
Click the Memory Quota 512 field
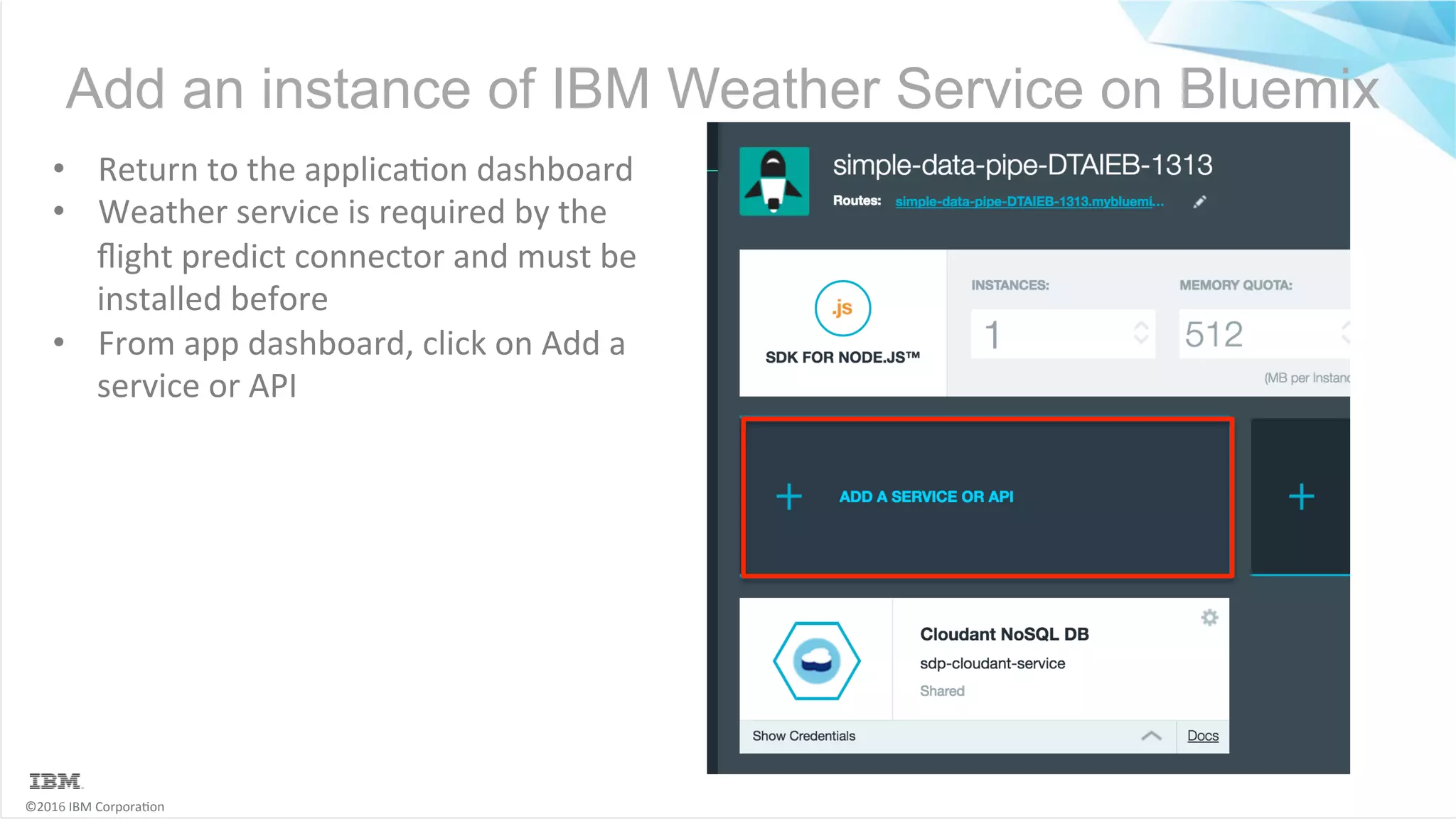(x=1264, y=334)
